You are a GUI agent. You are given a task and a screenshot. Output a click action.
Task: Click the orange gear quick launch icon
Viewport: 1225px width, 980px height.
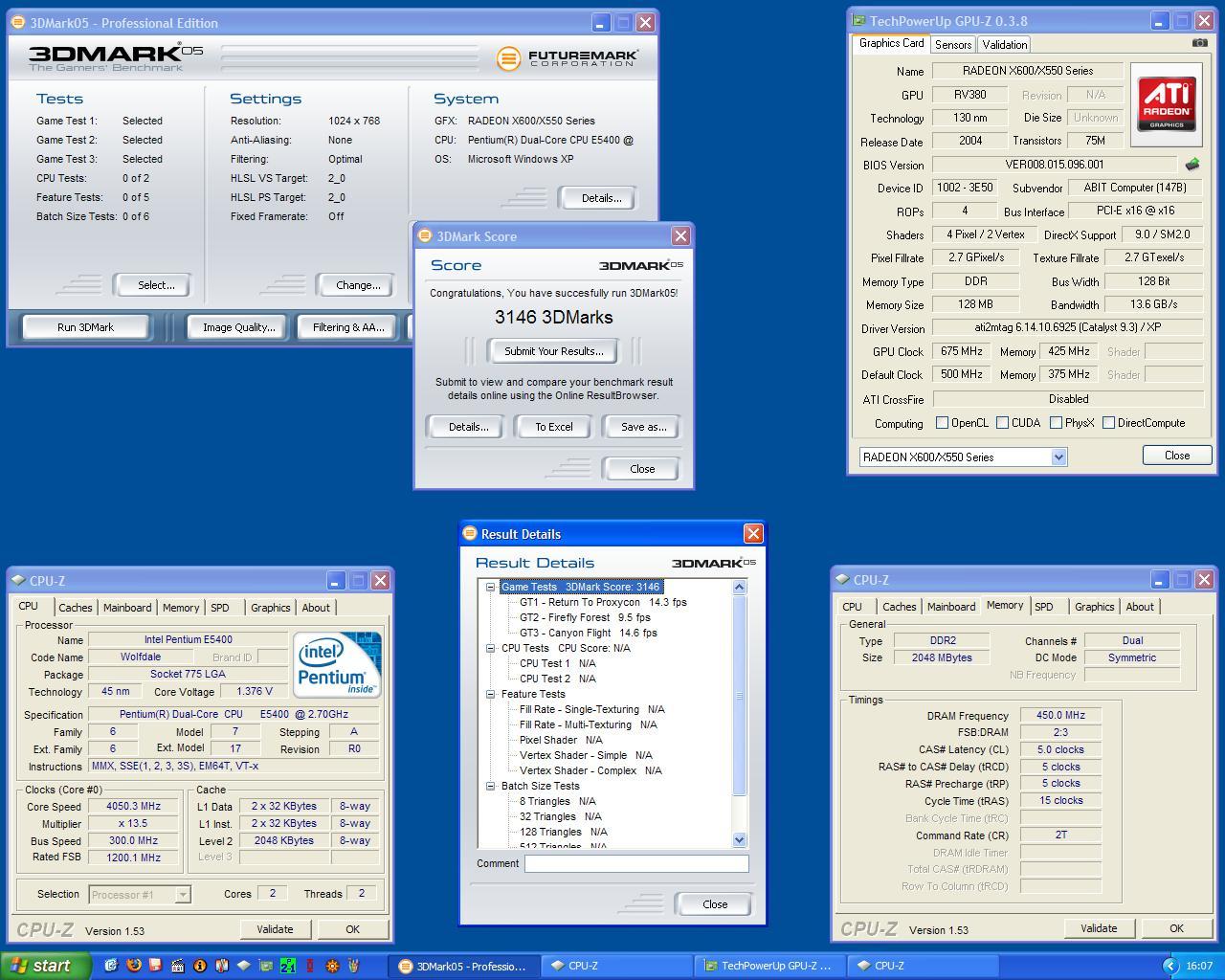tap(332, 966)
